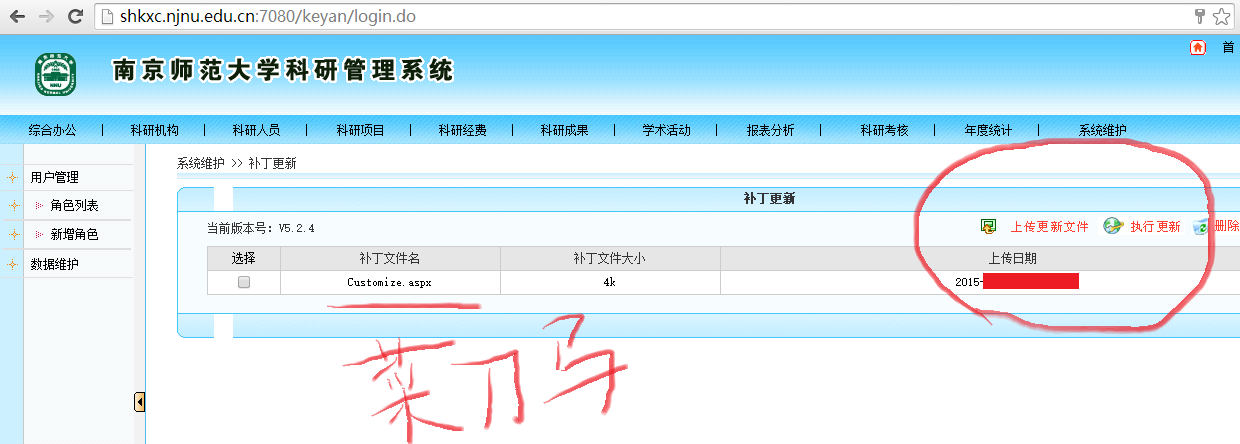The height and width of the screenshot is (444, 1240).
Task: Tick checkbox for Customize.aspx row
Action: click(x=244, y=283)
